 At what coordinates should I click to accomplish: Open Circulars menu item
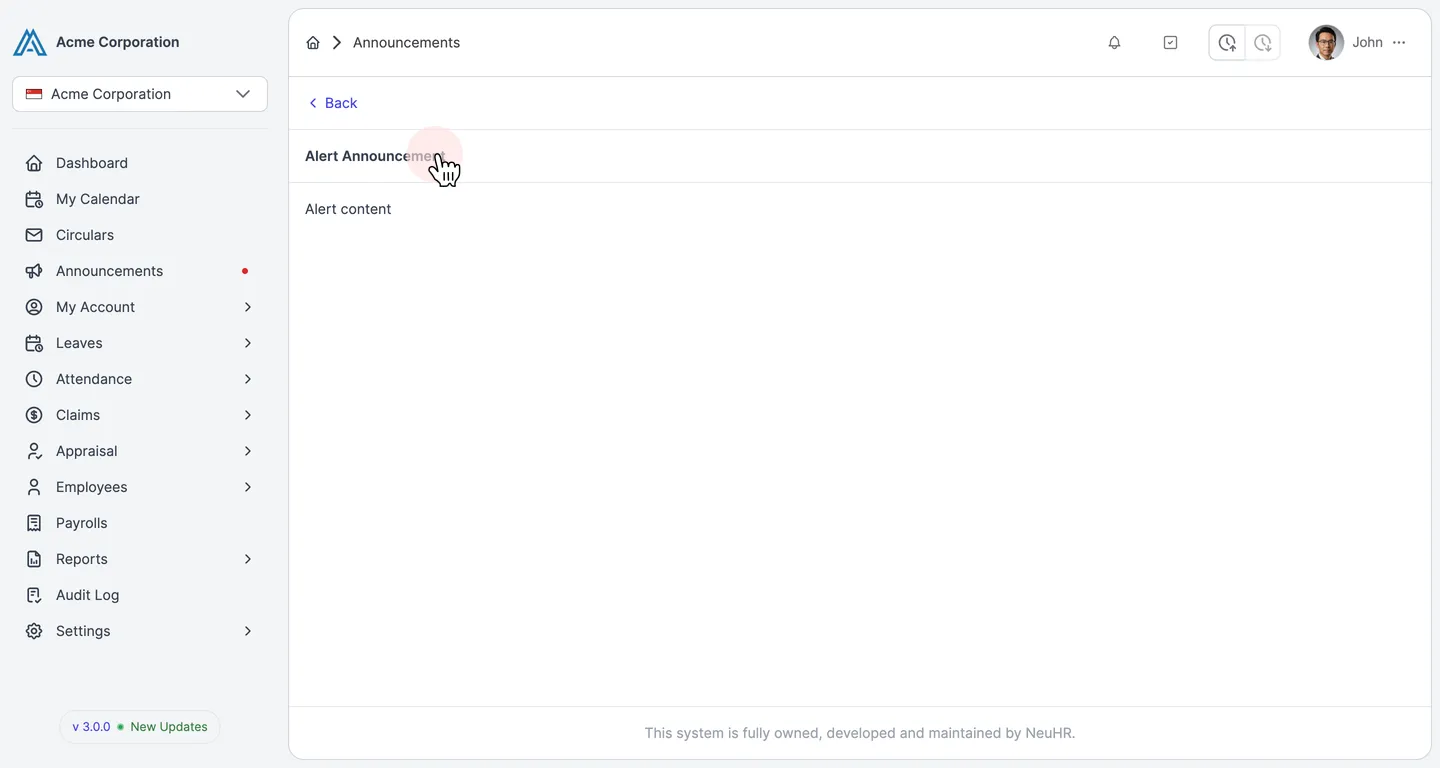coord(140,235)
